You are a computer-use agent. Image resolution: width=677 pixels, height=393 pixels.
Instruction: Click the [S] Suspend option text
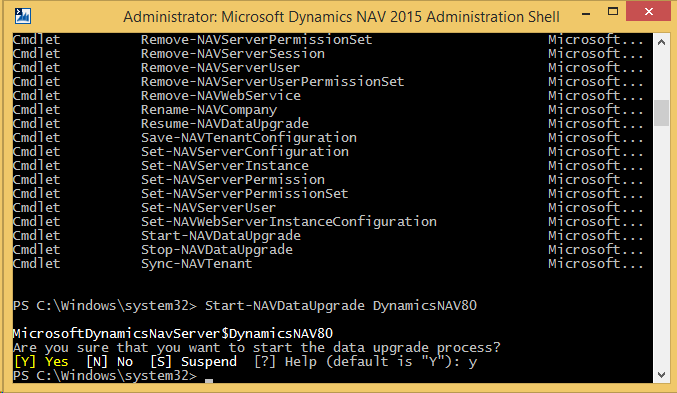click(193, 361)
